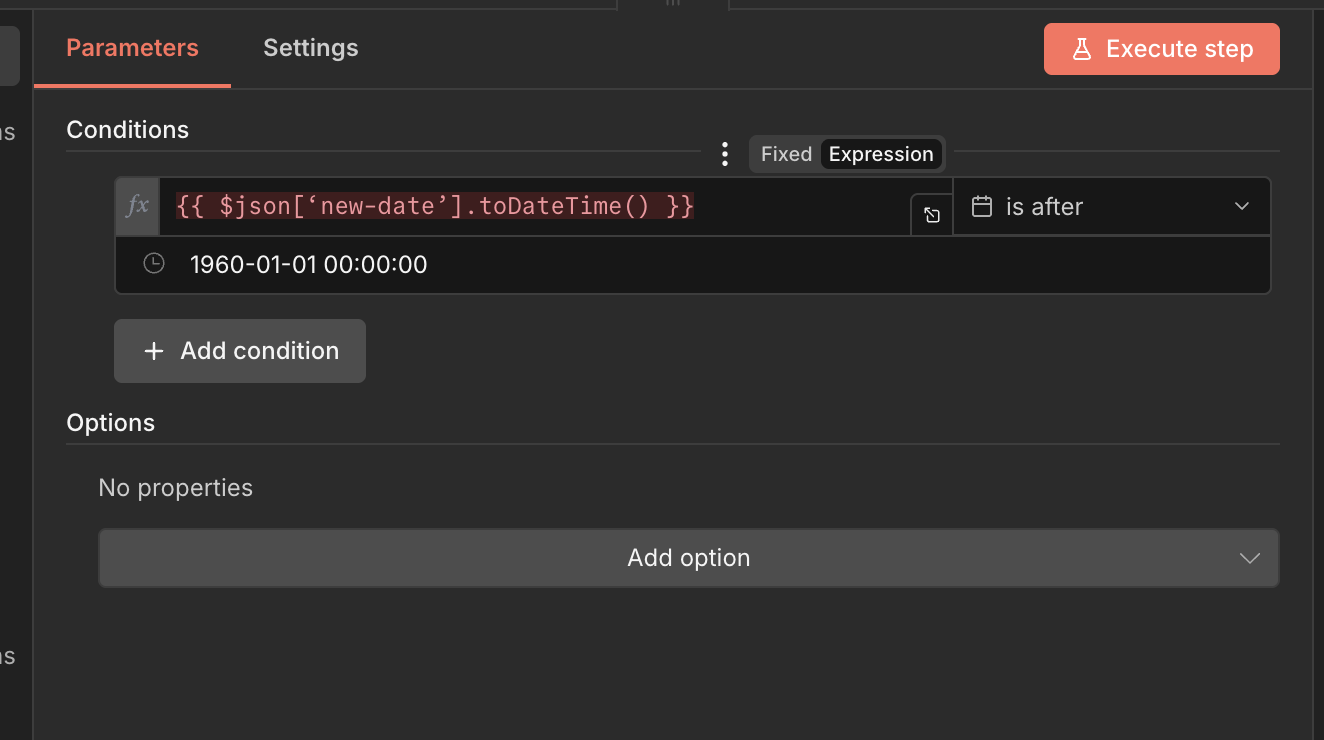
Task: Click the plus icon in Add condition
Action: click(153, 351)
